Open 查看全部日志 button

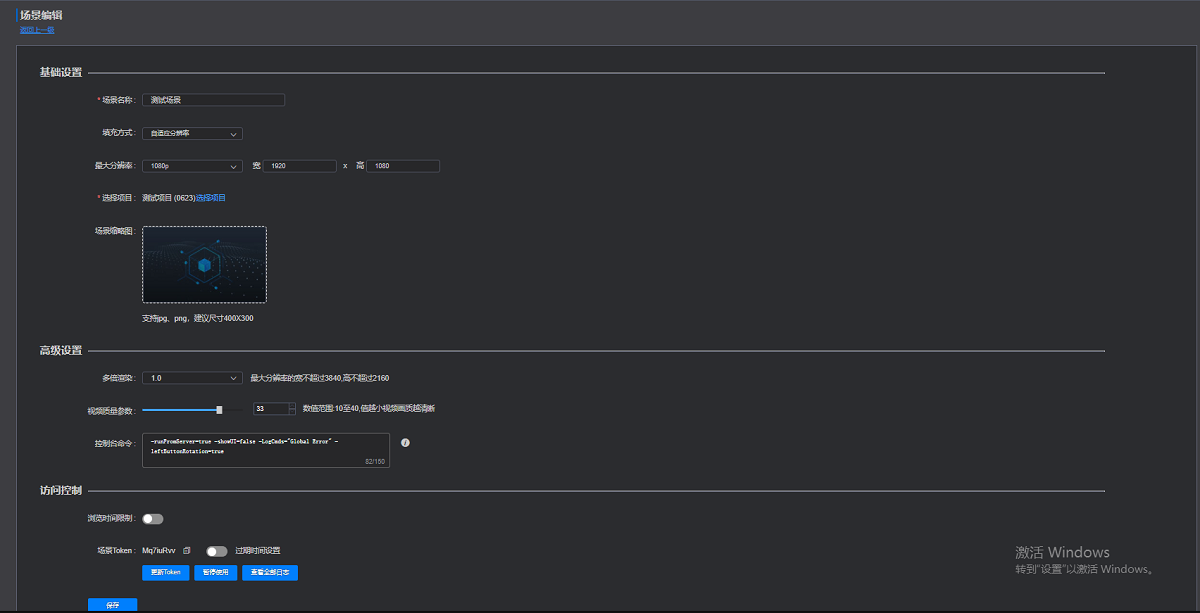click(x=270, y=573)
